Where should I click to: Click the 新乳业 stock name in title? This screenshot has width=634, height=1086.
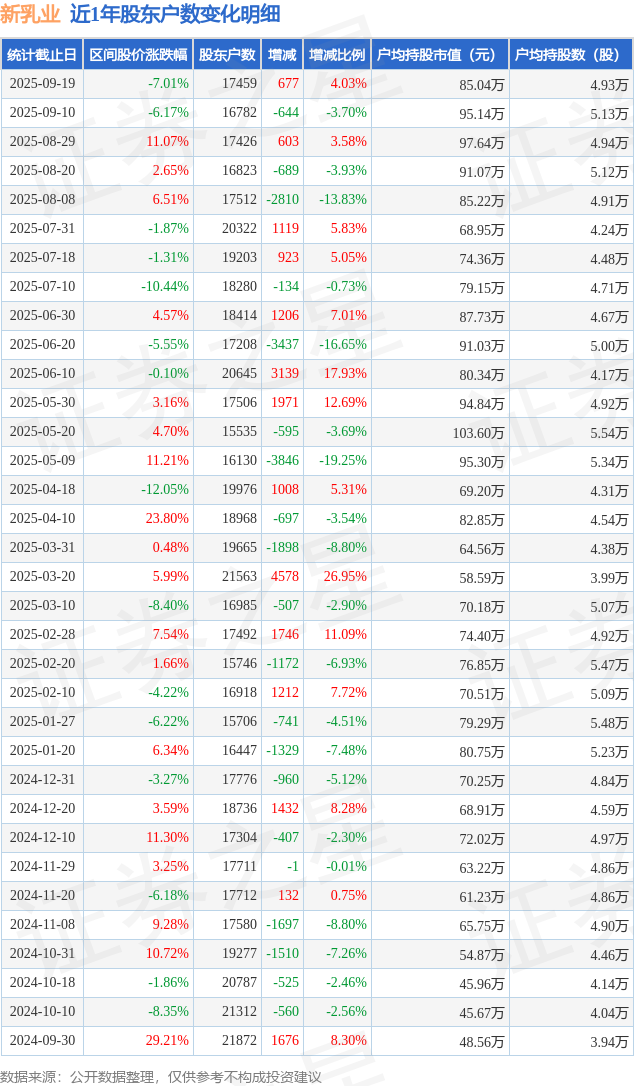[x=31, y=14]
